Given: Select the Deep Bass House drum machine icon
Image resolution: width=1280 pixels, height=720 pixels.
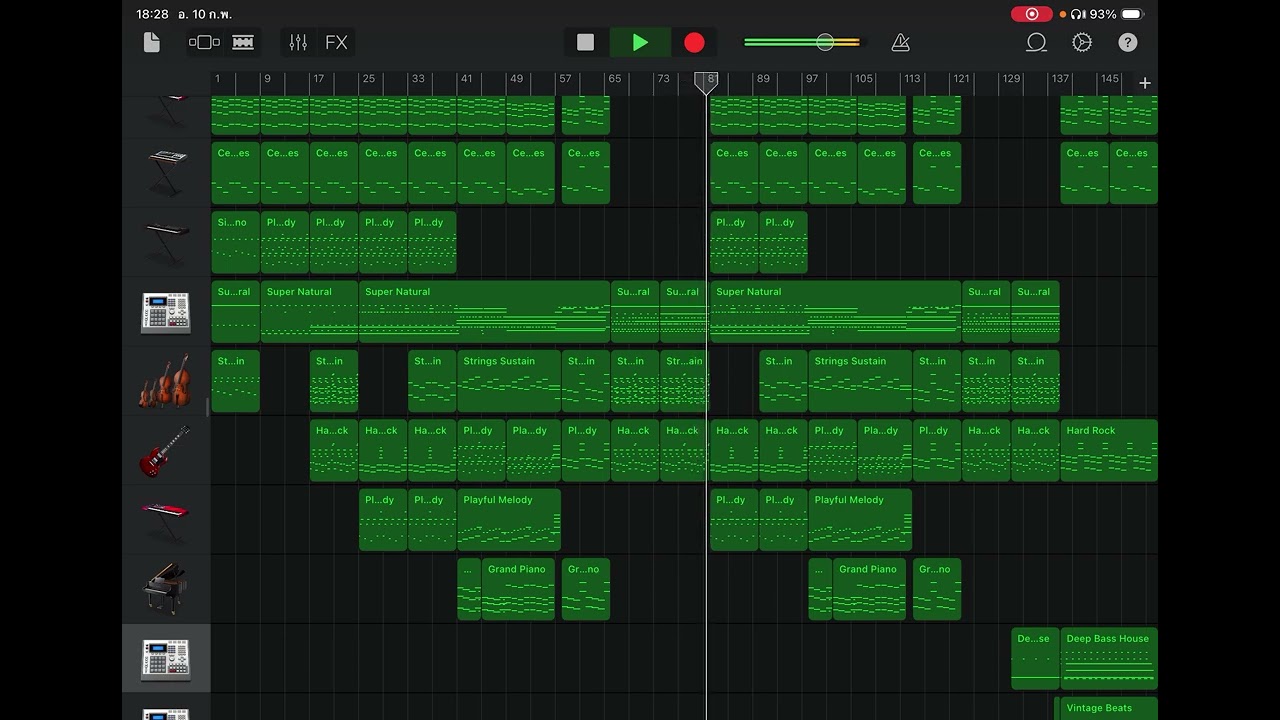Looking at the screenshot, I should (166, 659).
